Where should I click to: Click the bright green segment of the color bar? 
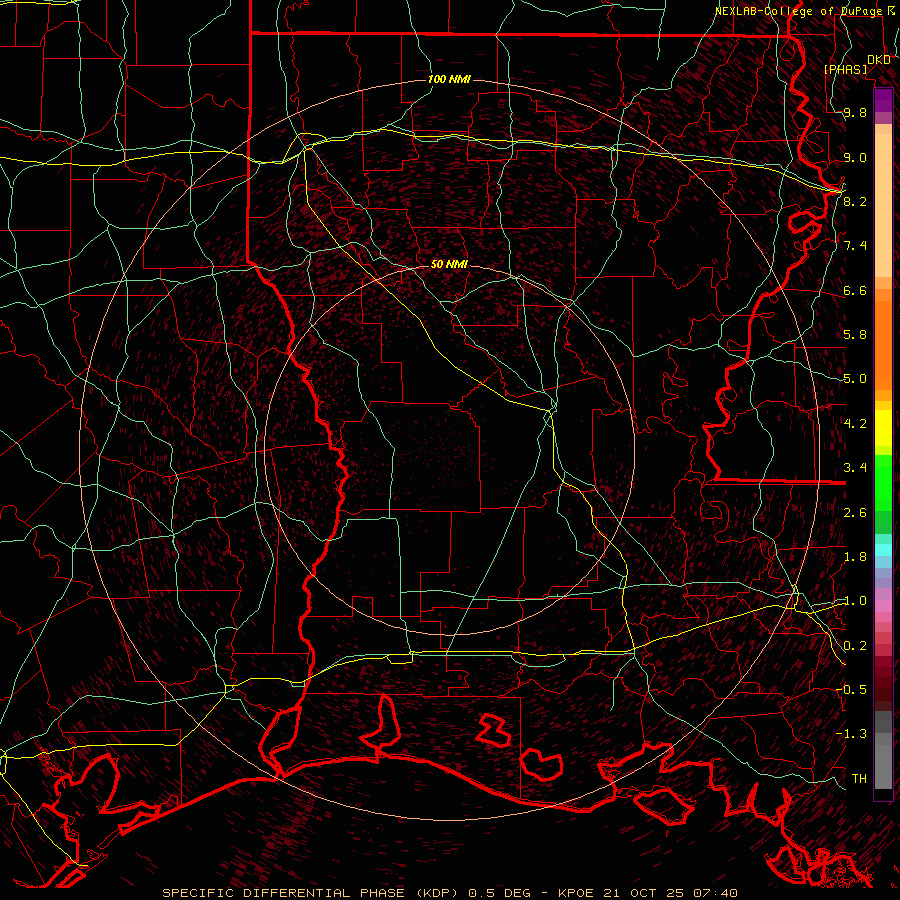coord(883,482)
